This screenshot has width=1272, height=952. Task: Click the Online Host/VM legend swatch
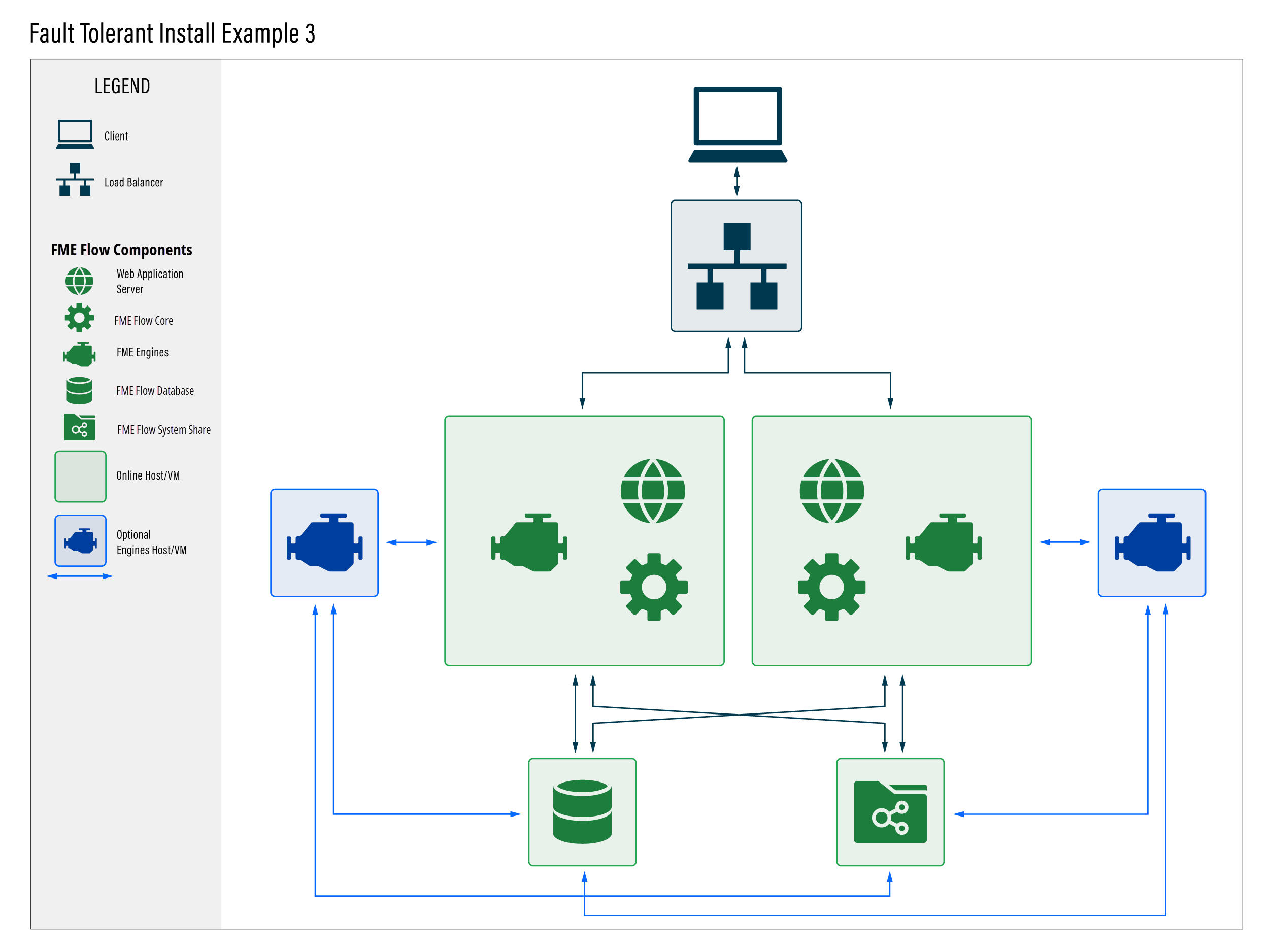pos(81,476)
